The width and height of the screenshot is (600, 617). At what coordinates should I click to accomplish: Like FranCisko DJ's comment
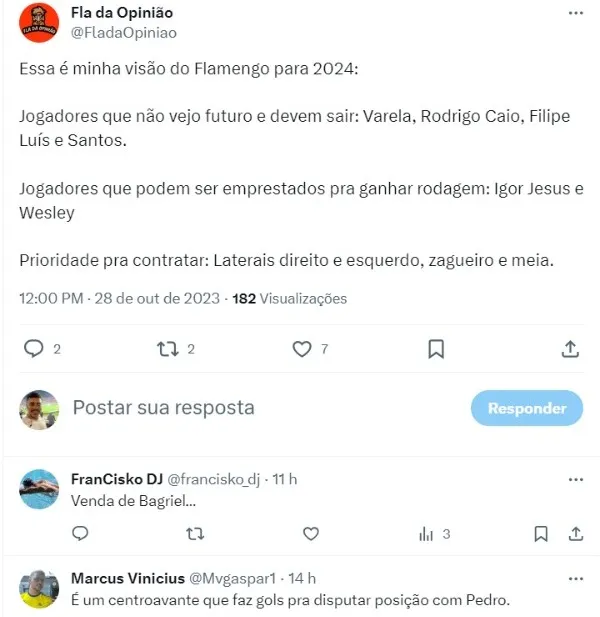click(x=311, y=534)
